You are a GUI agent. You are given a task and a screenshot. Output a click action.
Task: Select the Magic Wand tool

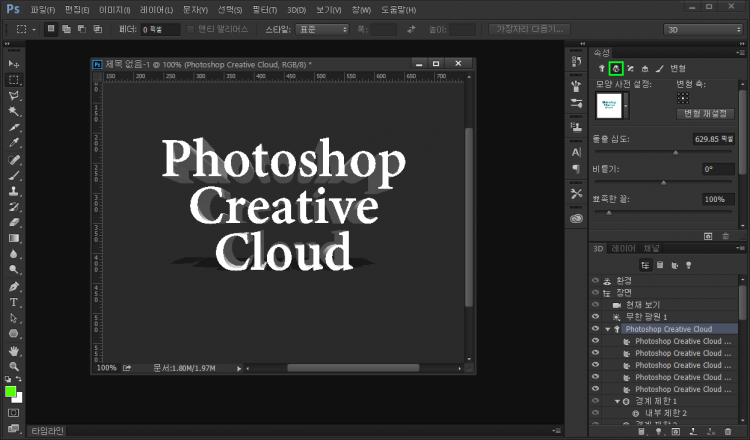pos(14,111)
